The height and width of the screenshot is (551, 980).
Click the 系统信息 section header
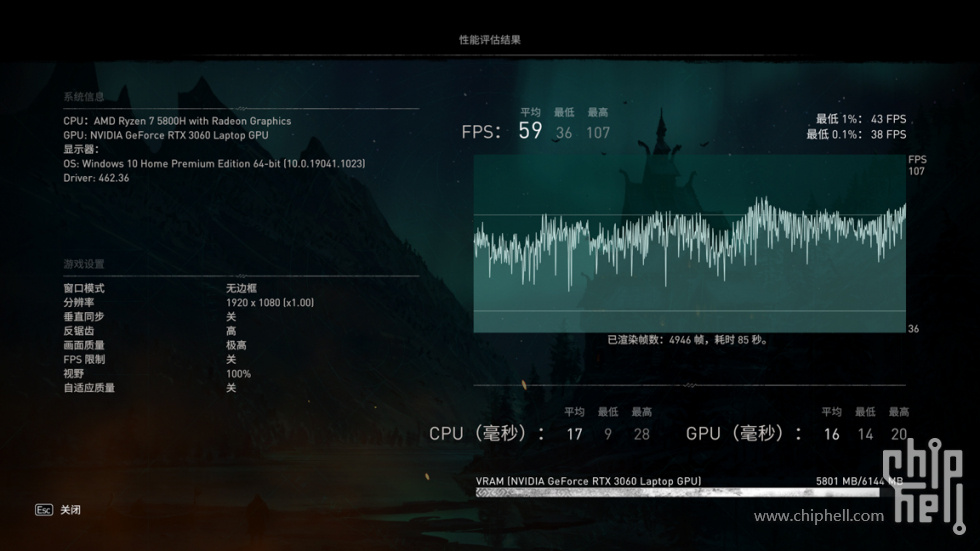(84, 97)
